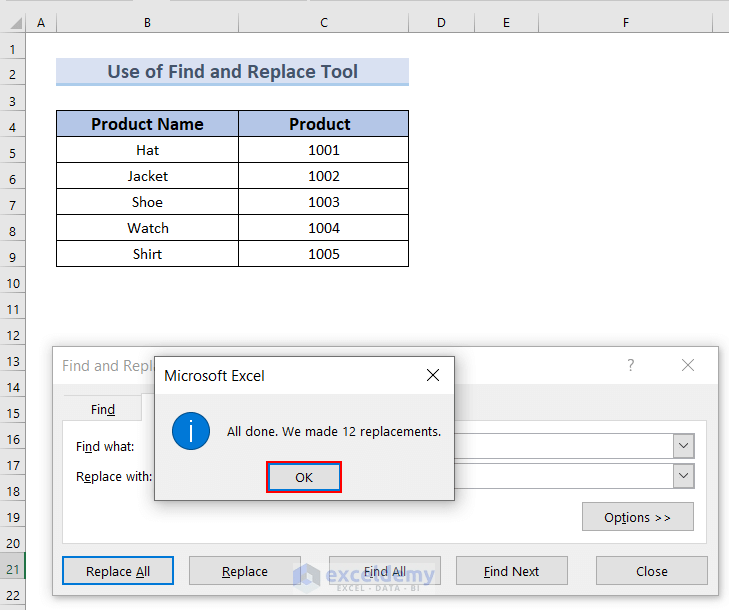Switch to the Find tab
The image size is (729, 610).
pos(103,409)
